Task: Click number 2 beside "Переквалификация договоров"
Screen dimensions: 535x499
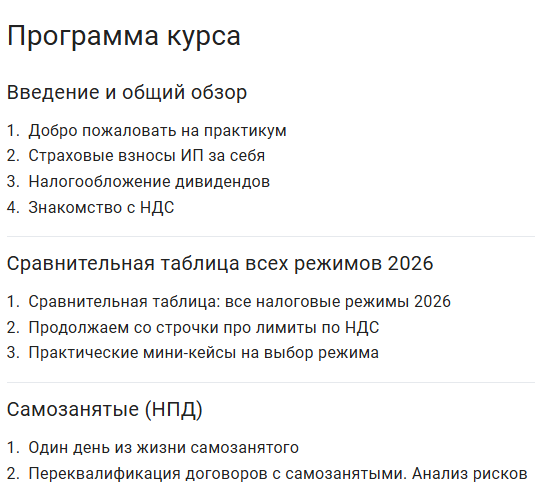Action: click(13, 473)
